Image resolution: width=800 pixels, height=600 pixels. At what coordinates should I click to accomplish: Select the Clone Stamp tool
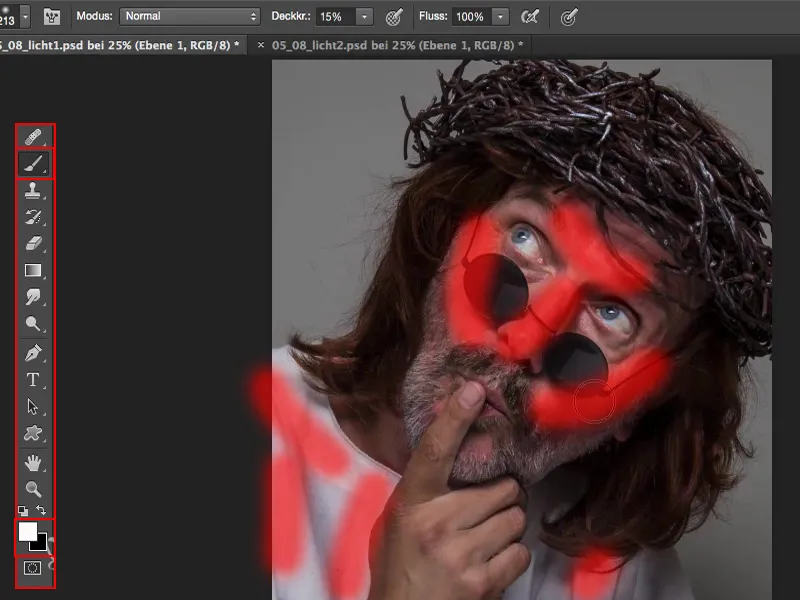pos(33,191)
